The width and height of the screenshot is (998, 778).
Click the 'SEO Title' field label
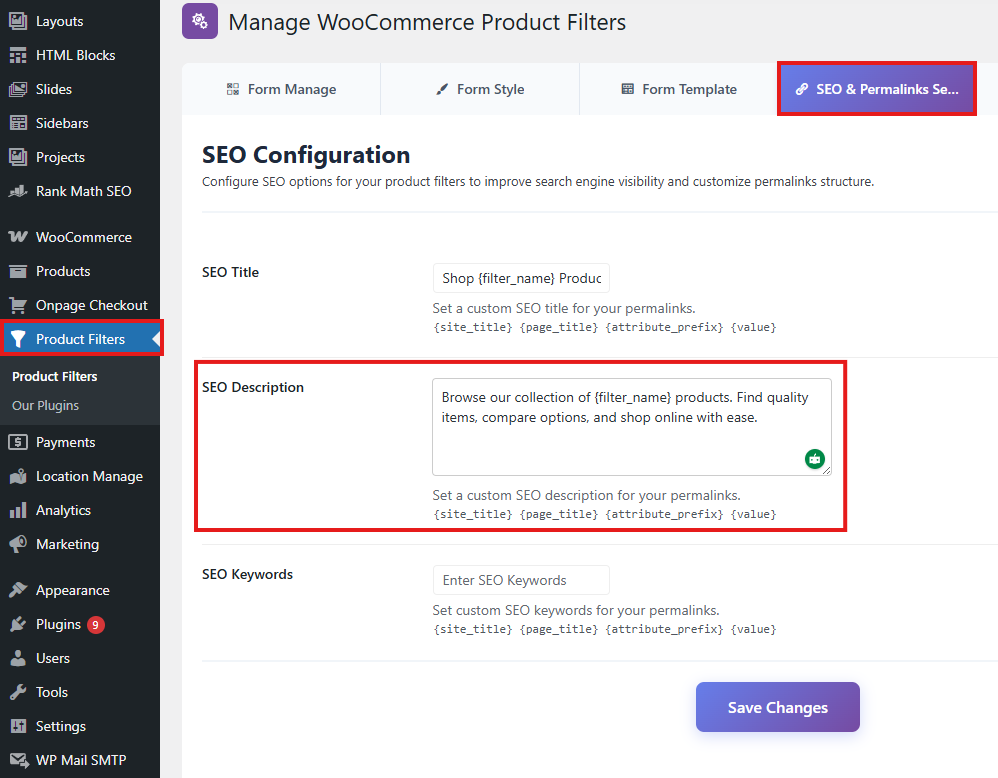[230, 272]
